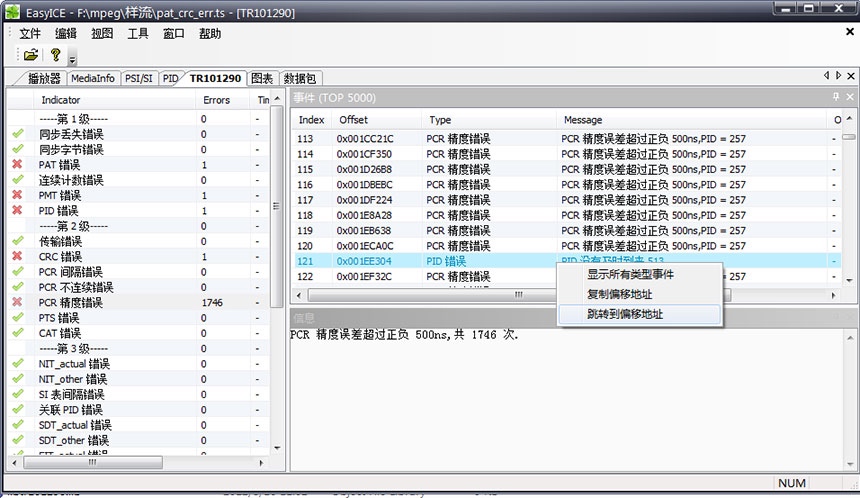This screenshot has width=860, height=498.
Task: Click the yellow help question mark icon
Action: click(56, 55)
